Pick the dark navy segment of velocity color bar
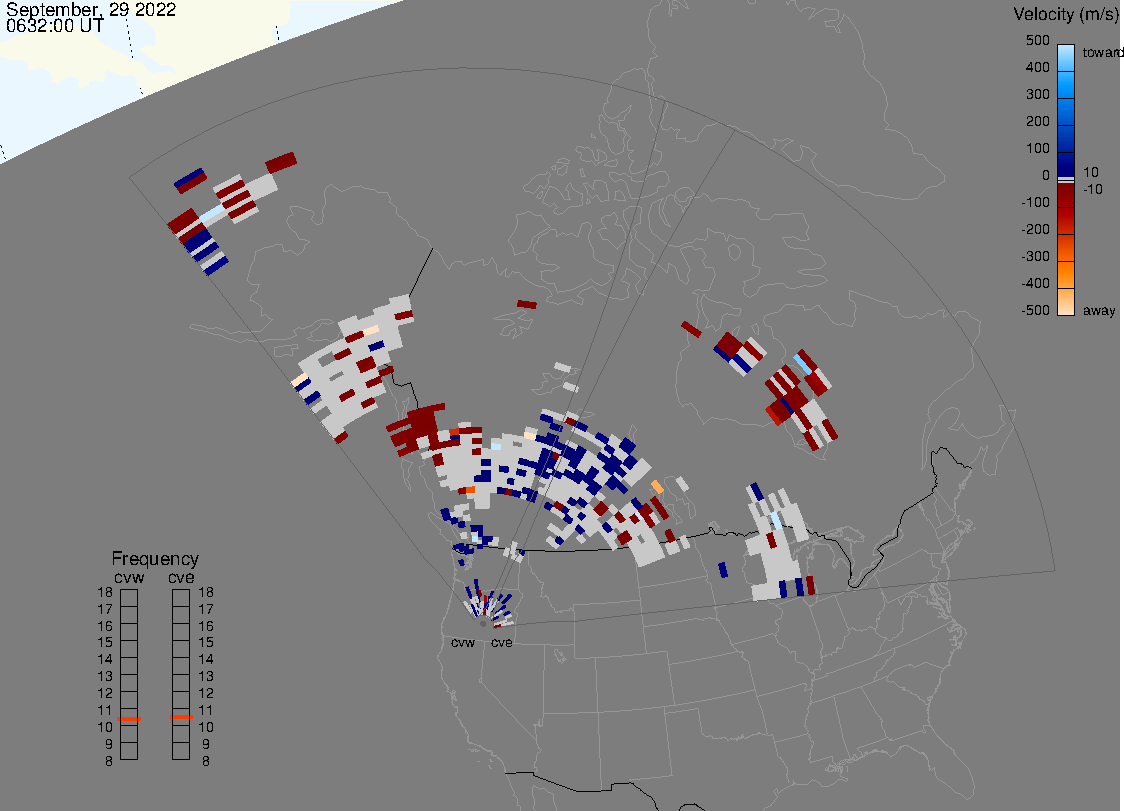This screenshot has width=1124, height=811. click(x=1066, y=163)
